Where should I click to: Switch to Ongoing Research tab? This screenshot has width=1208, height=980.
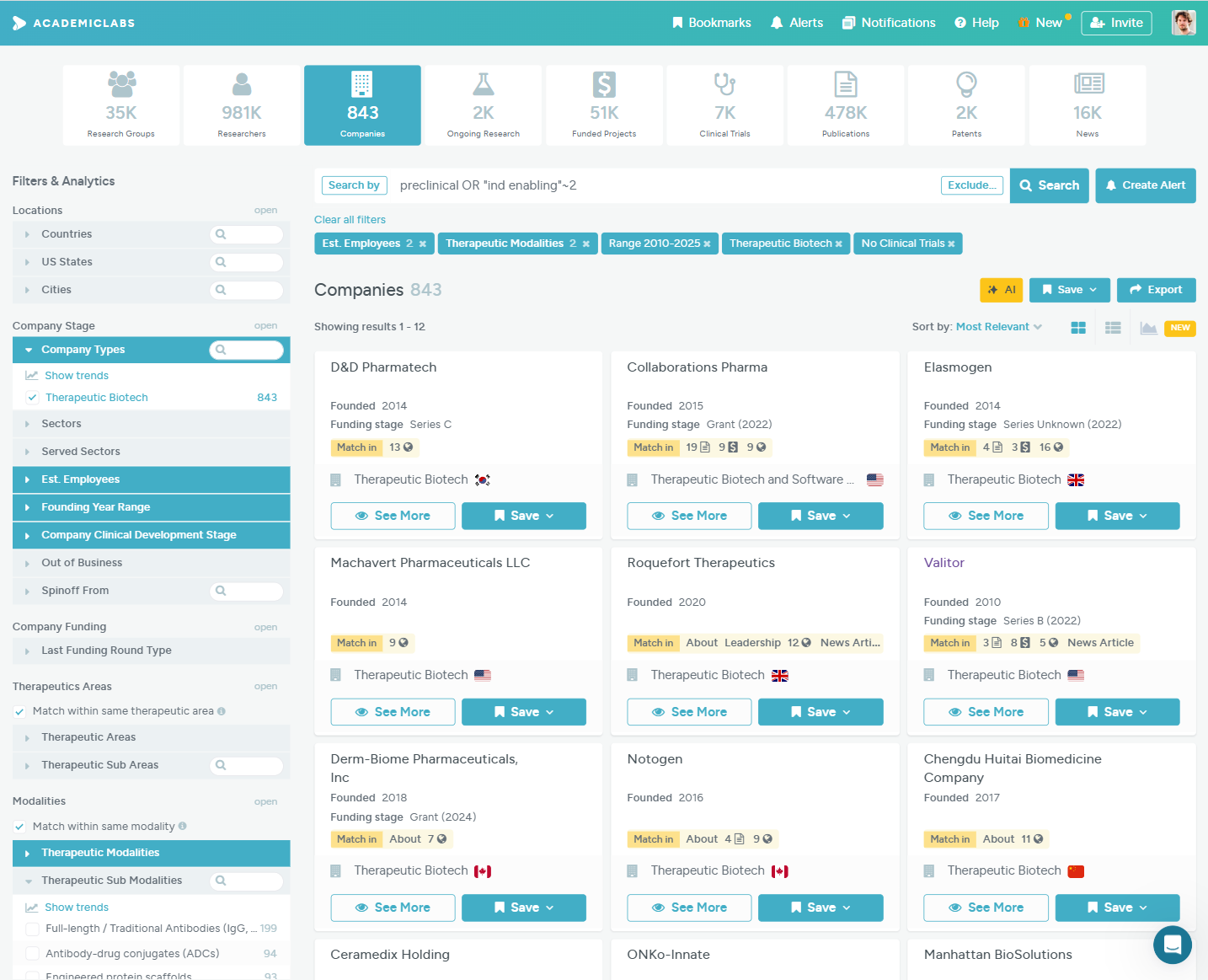point(484,105)
